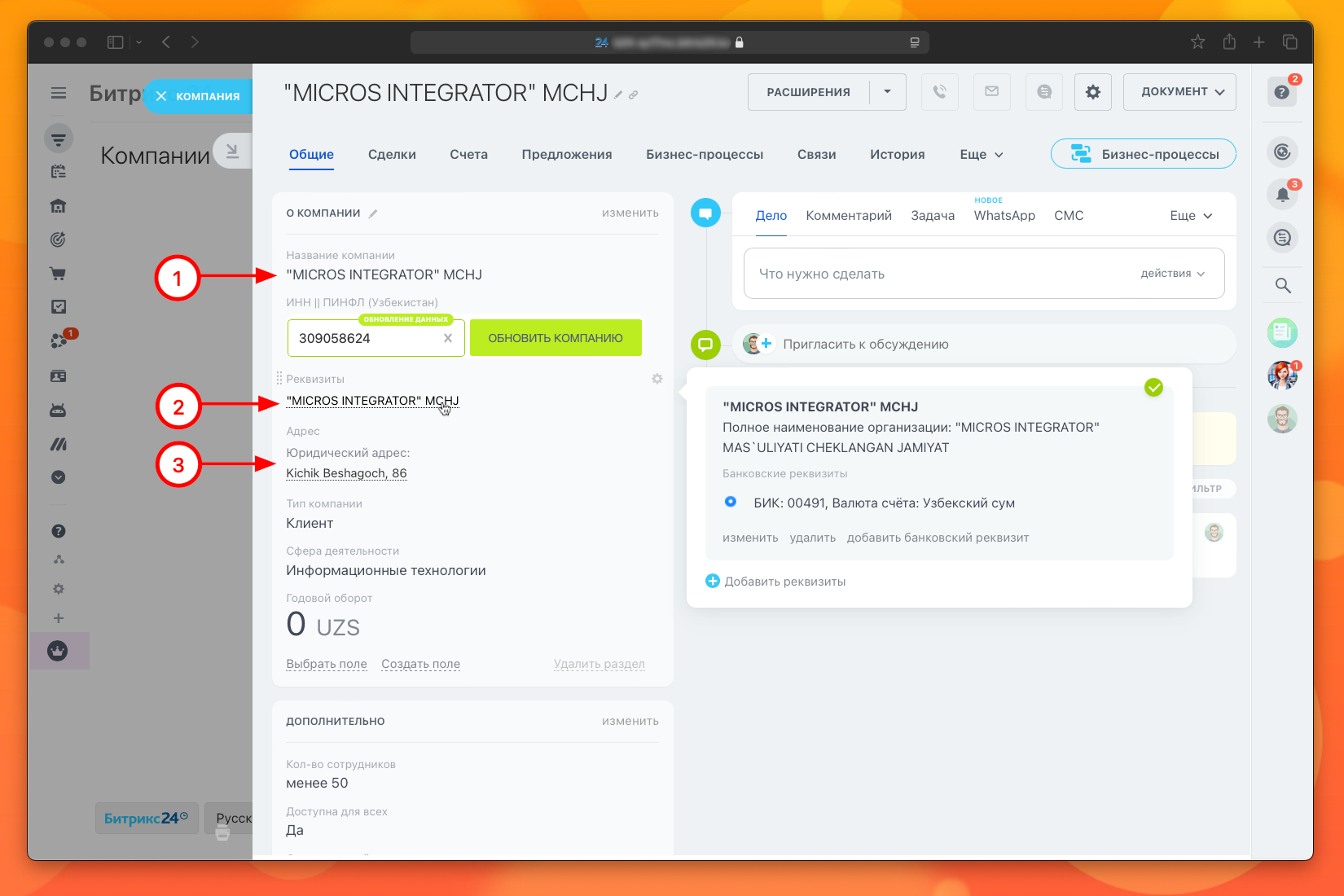Click the РАСШИРЕНИЯ button

point(809,92)
